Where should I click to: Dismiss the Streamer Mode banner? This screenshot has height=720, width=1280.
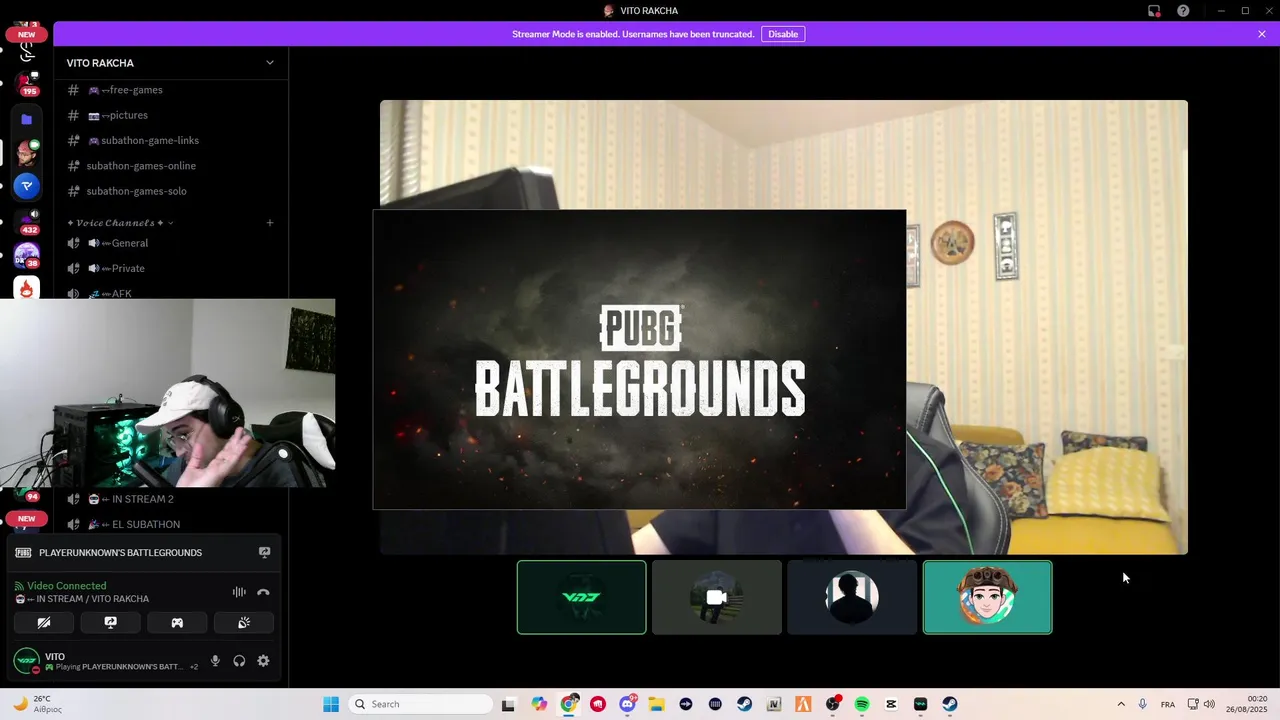1262,34
